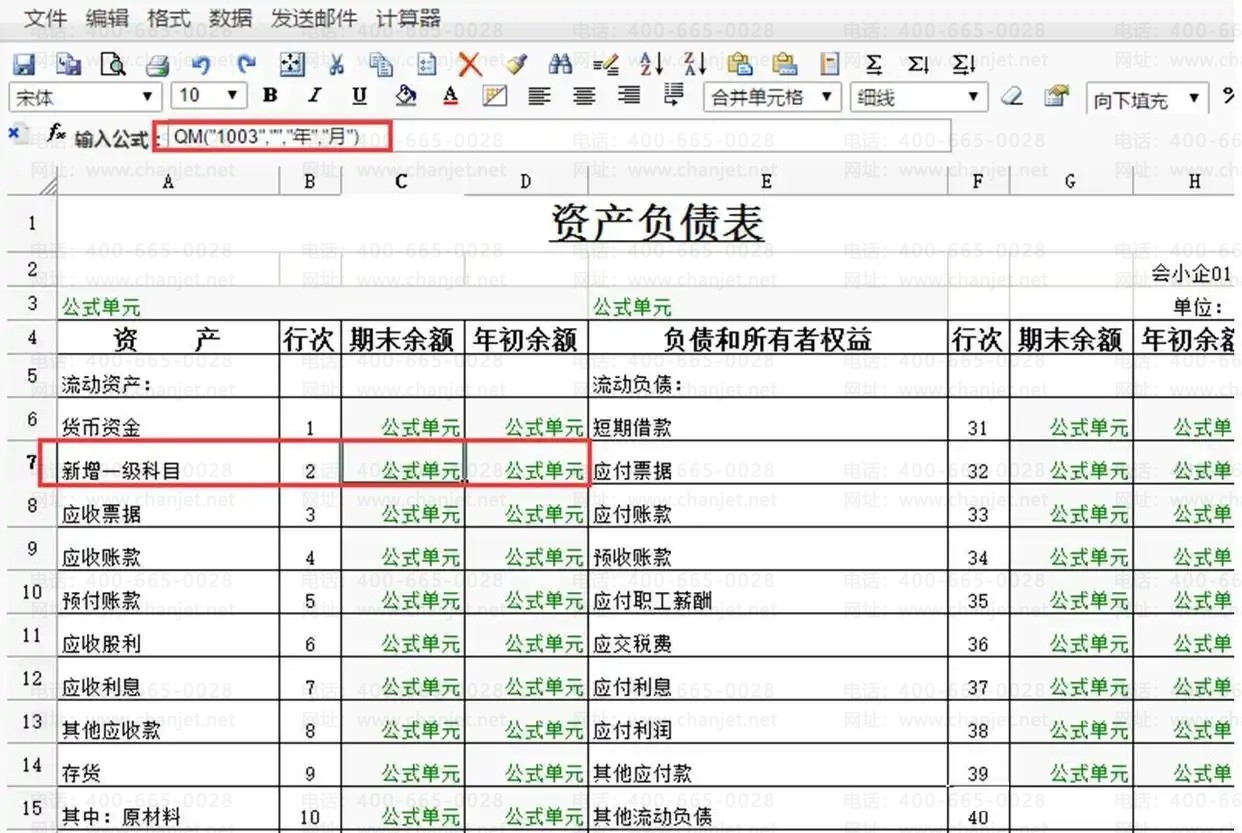Click the Save As icon with two disks
Image resolution: width=1242 pixels, height=833 pixels.
click(68, 65)
